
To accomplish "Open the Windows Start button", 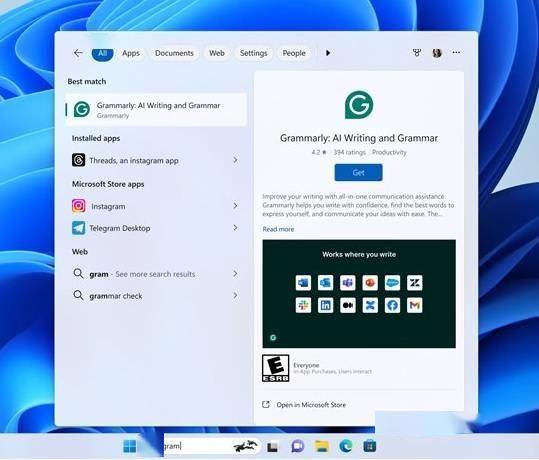I will (130, 446).
